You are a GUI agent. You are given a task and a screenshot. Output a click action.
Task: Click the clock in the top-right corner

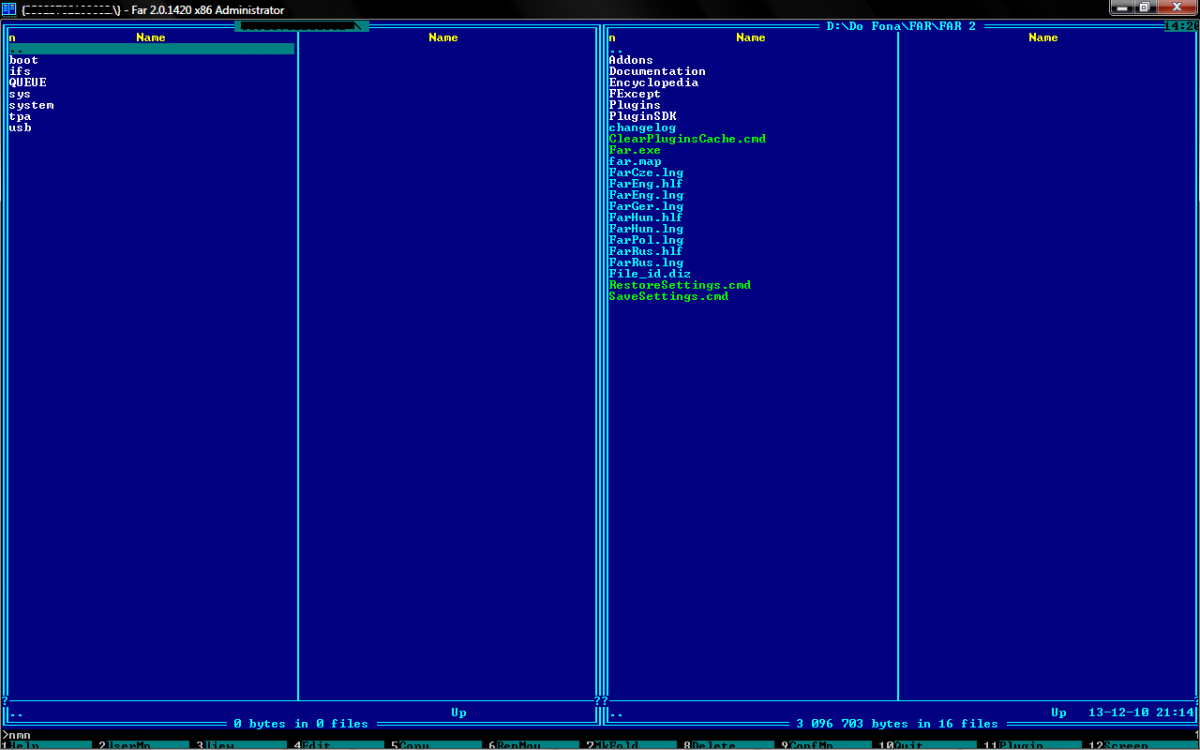click(x=1181, y=26)
